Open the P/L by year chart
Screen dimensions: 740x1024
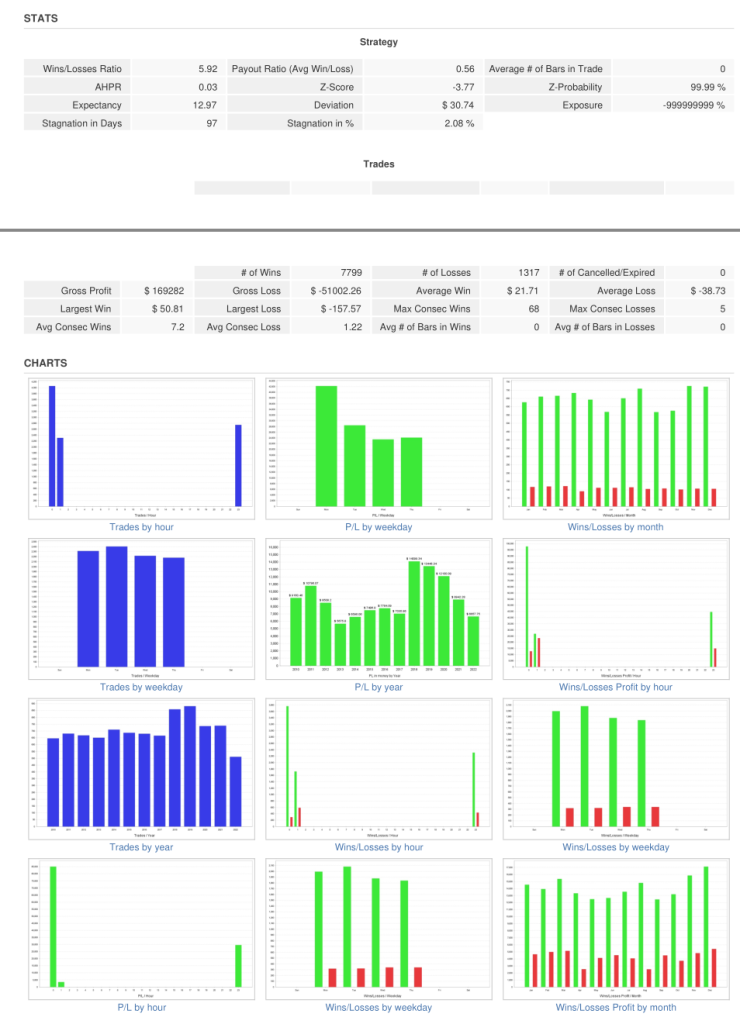[x=379, y=609]
